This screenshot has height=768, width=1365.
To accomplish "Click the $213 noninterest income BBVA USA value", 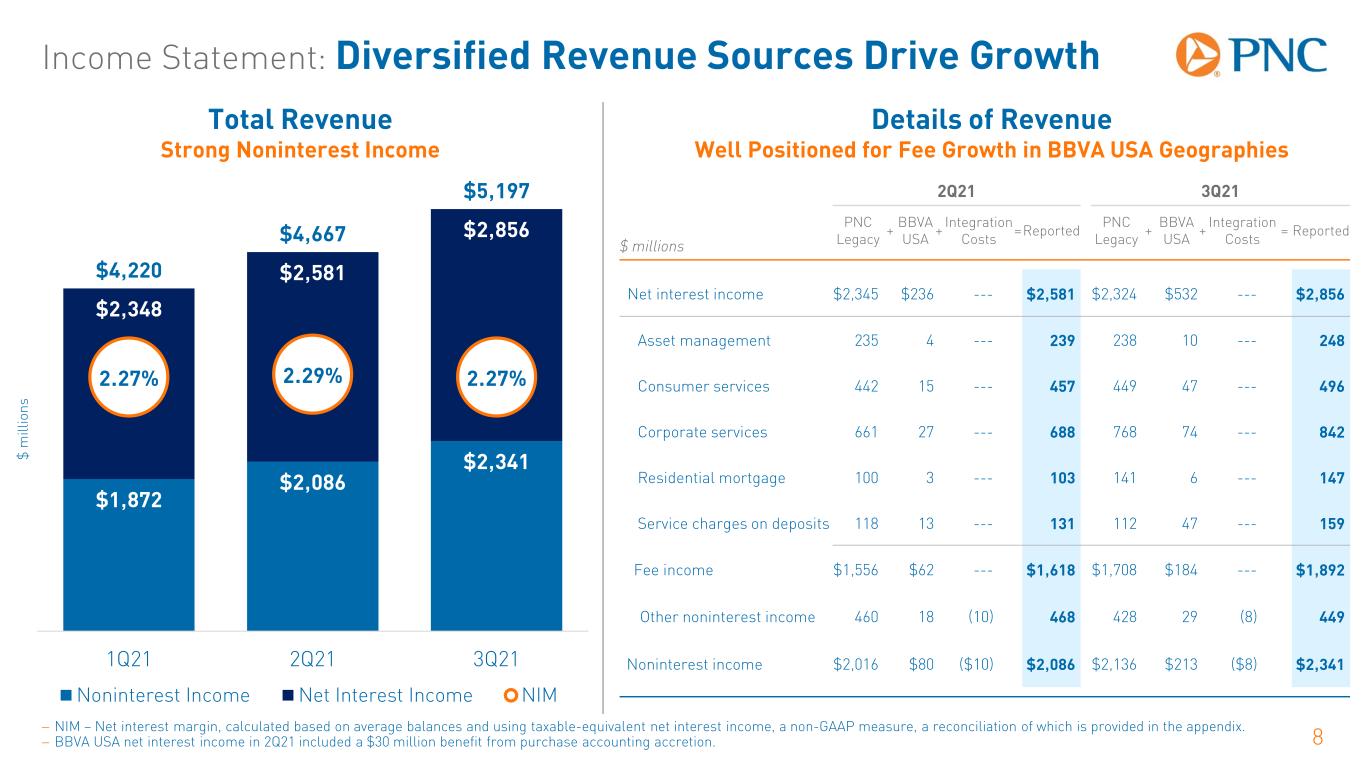I will (1182, 664).
